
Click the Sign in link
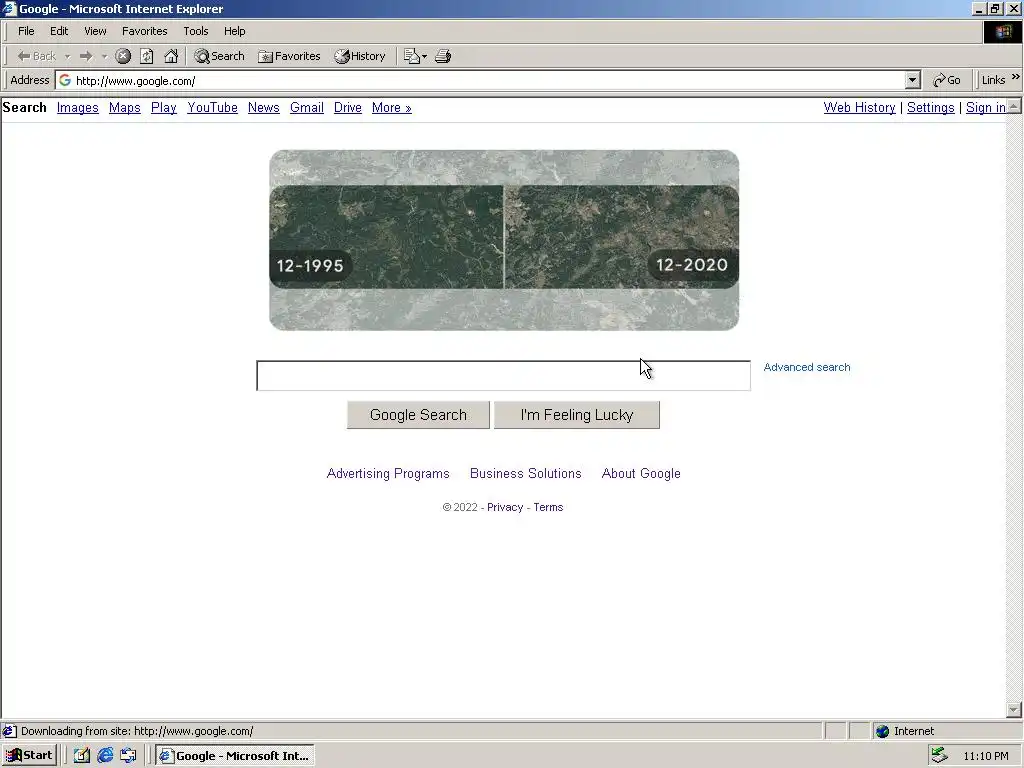(x=985, y=108)
